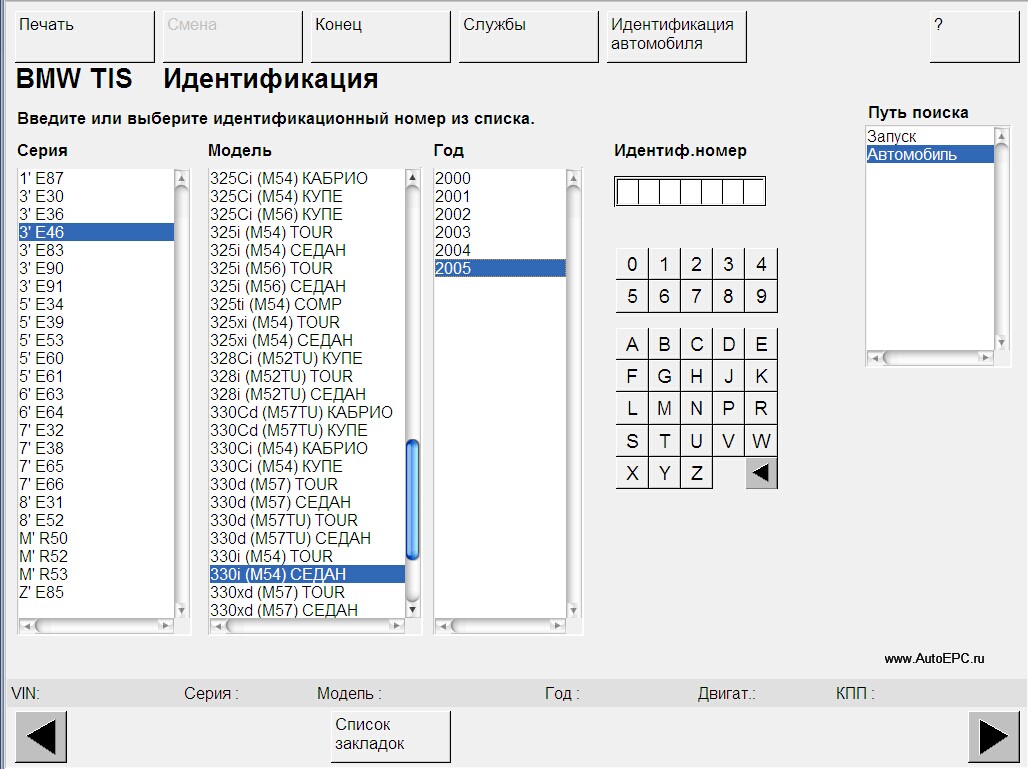Select model 330Cd (M57TU) КУПЕ
Image resolution: width=1028 pixels, height=769 pixels.
pyautogui.click(x=307, y=430)
